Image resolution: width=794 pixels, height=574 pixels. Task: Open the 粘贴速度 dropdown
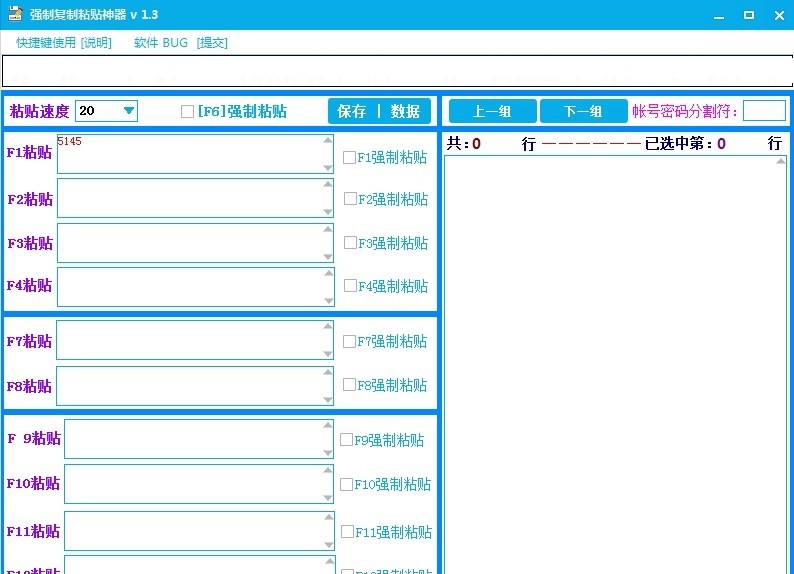point(128,111)
